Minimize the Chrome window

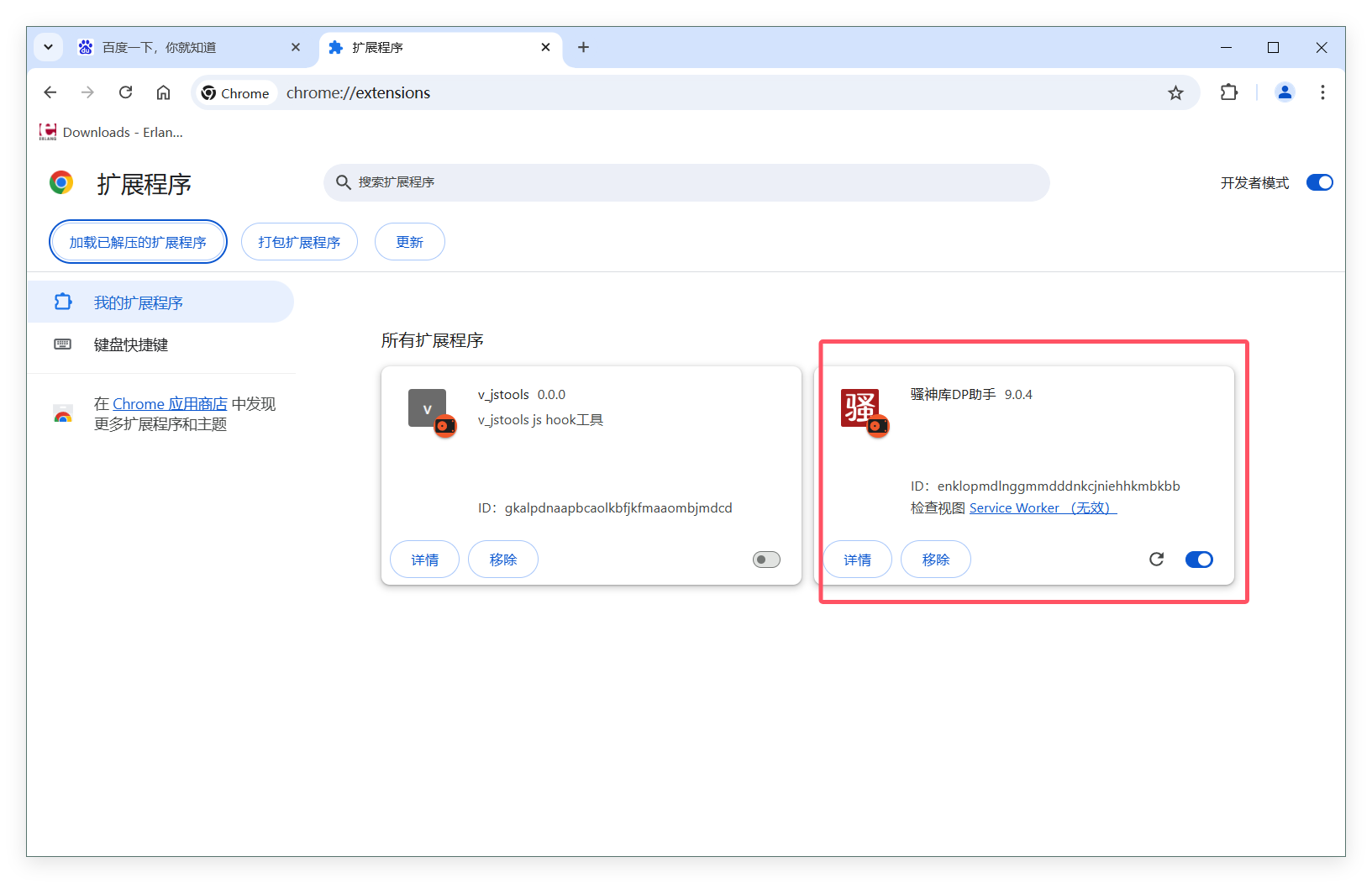(1226, 47)
